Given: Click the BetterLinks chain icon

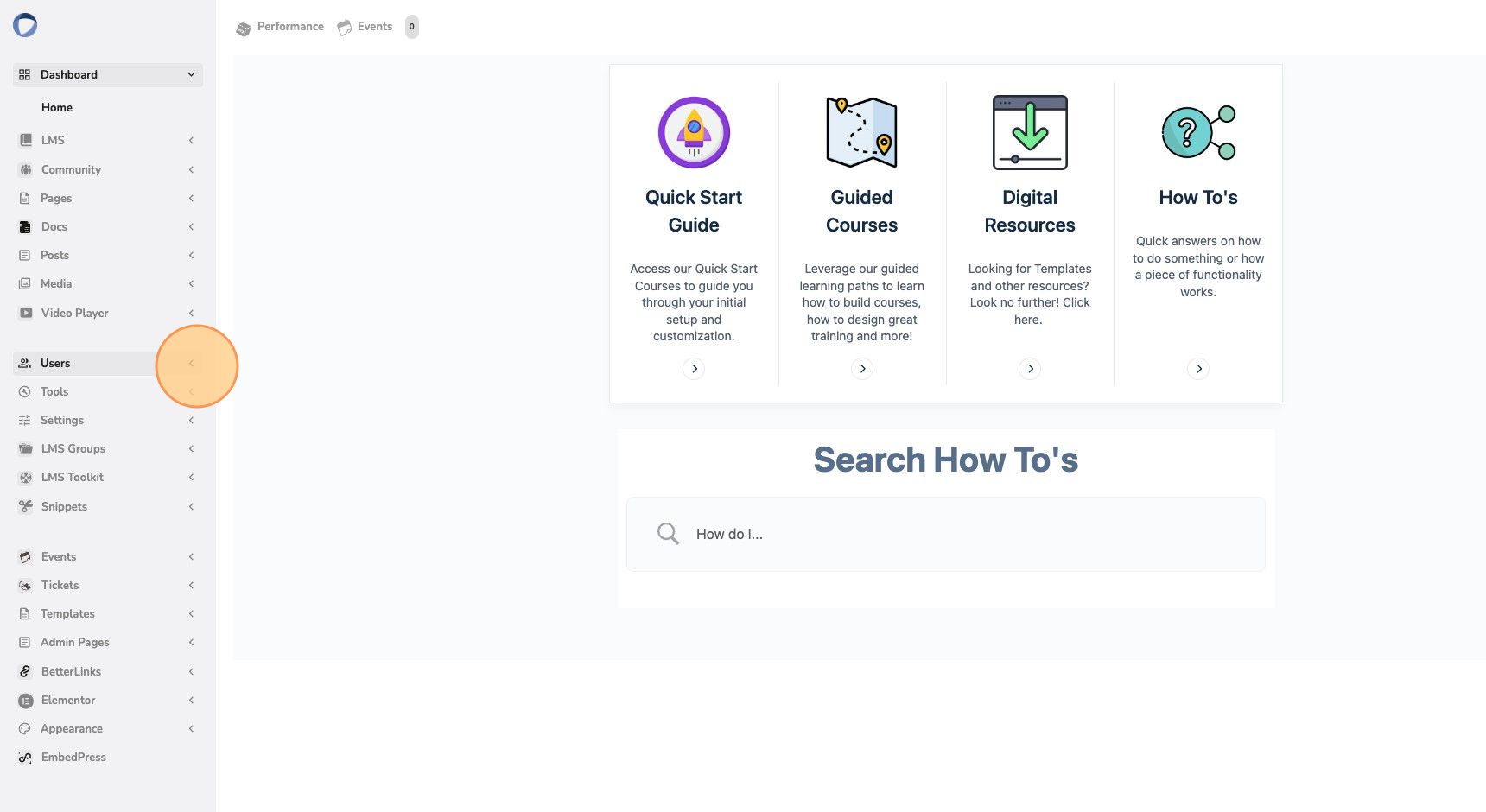Looking at the screenshot, I should (25, 671).
